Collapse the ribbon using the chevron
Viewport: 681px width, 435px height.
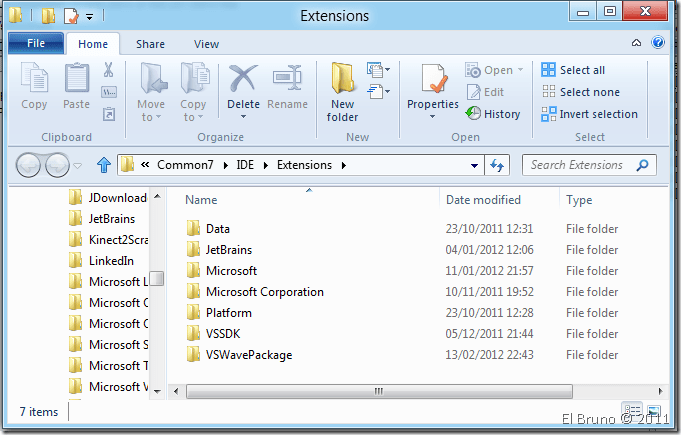pos(637,43)
